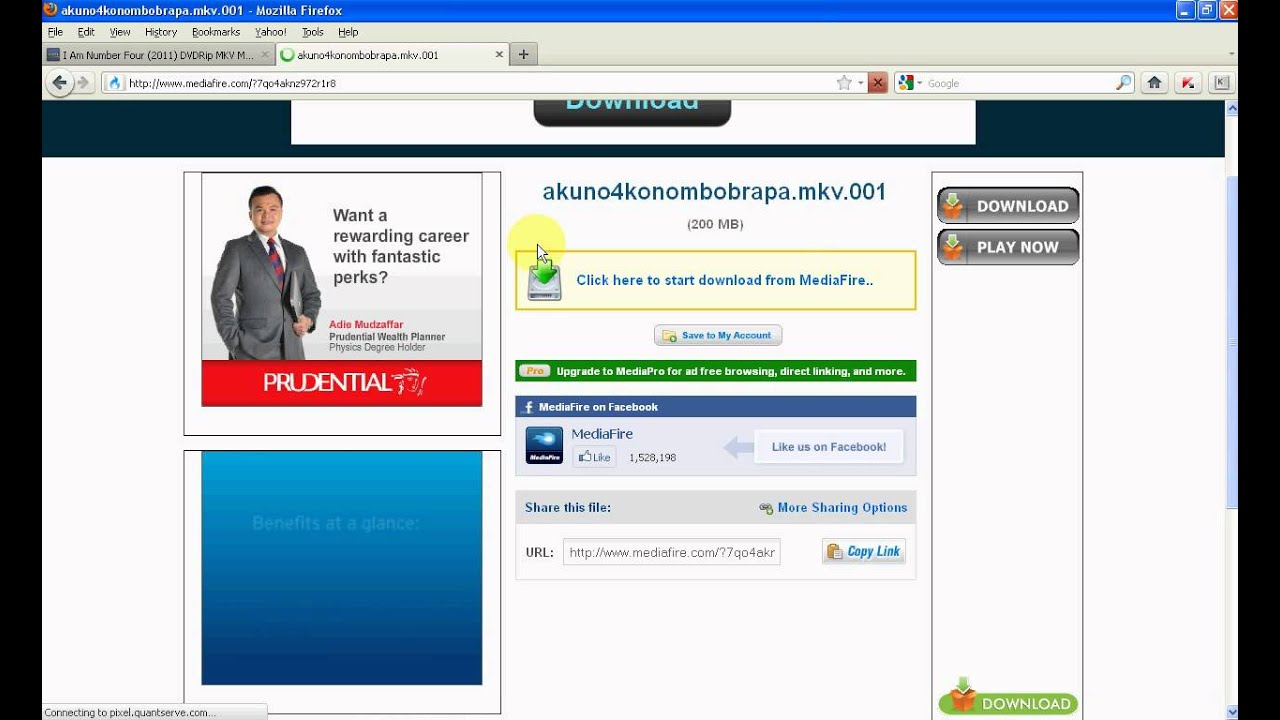Click the MediaFire Facebook page logo
Screen dimensions: 1280x720
[544, 445]
